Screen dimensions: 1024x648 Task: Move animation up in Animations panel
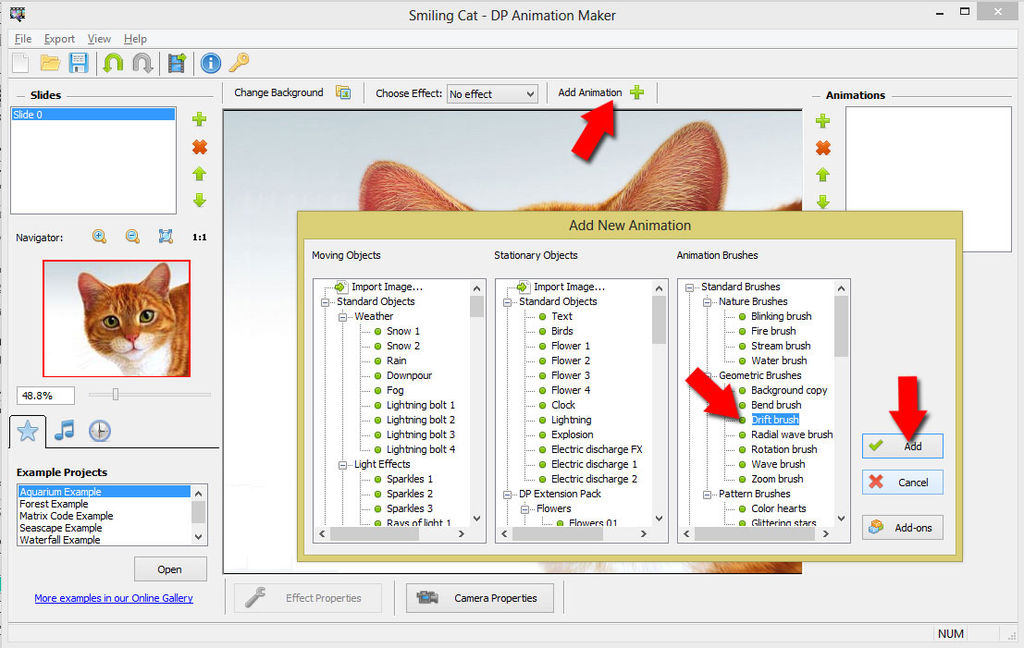[x=823, y=175]
